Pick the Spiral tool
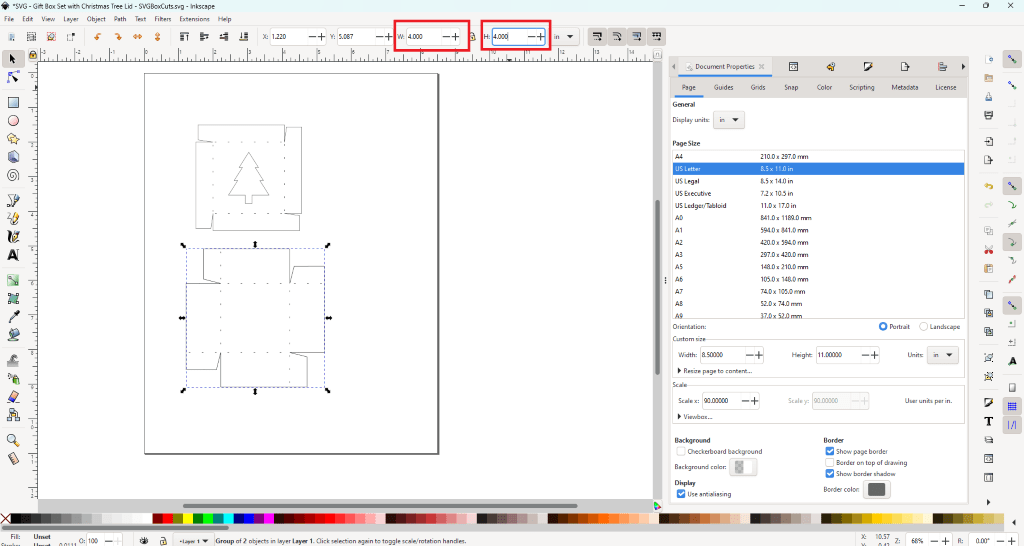Viewport: 1024px width, 546px height. pos(14,174)
